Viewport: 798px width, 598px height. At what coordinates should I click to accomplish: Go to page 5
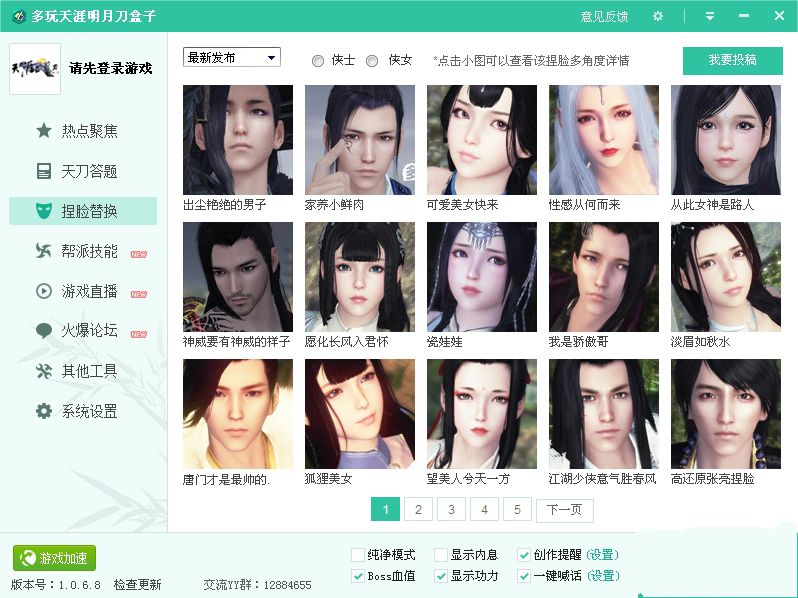pos(517,509)
